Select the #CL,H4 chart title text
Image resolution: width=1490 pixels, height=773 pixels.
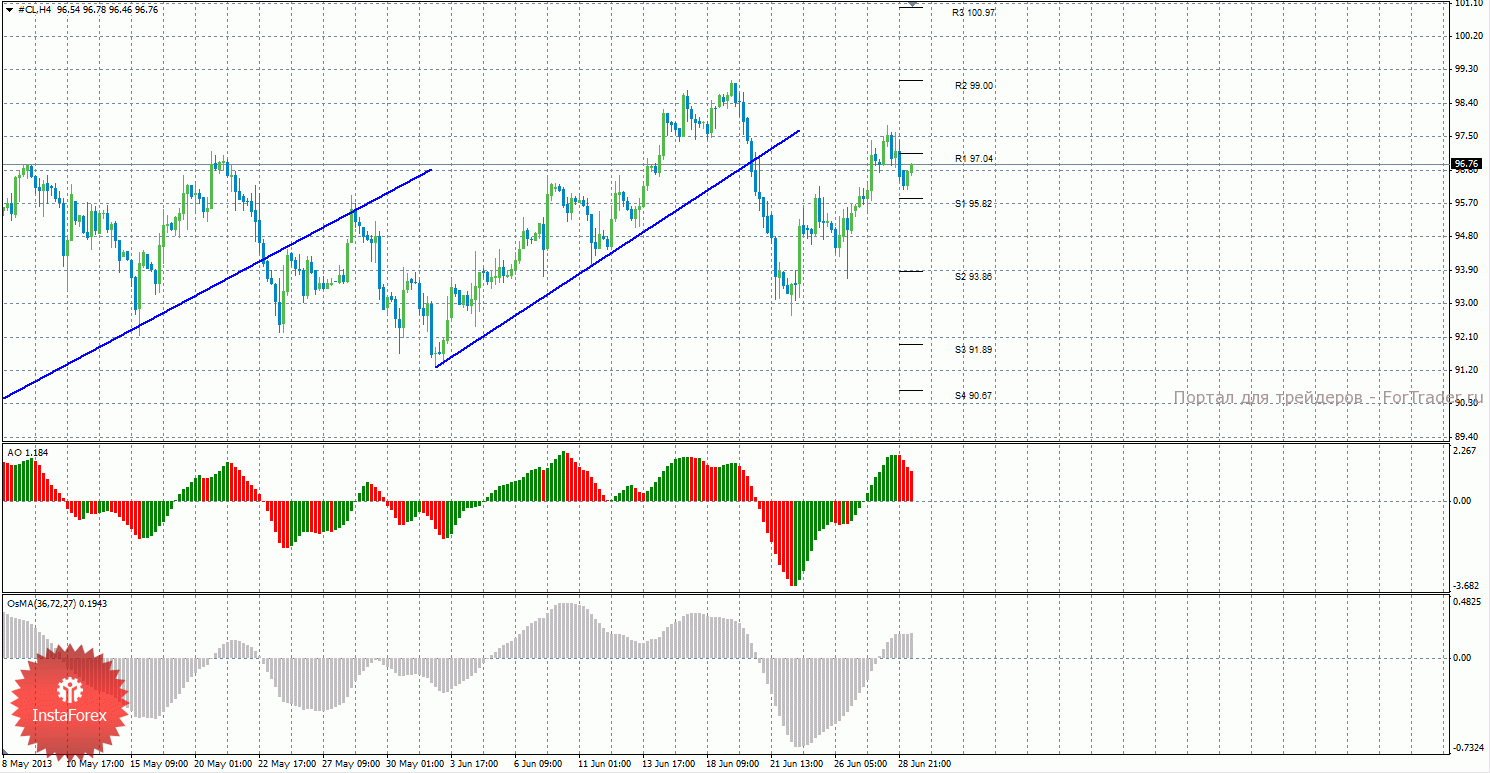(x=35, y=9)
